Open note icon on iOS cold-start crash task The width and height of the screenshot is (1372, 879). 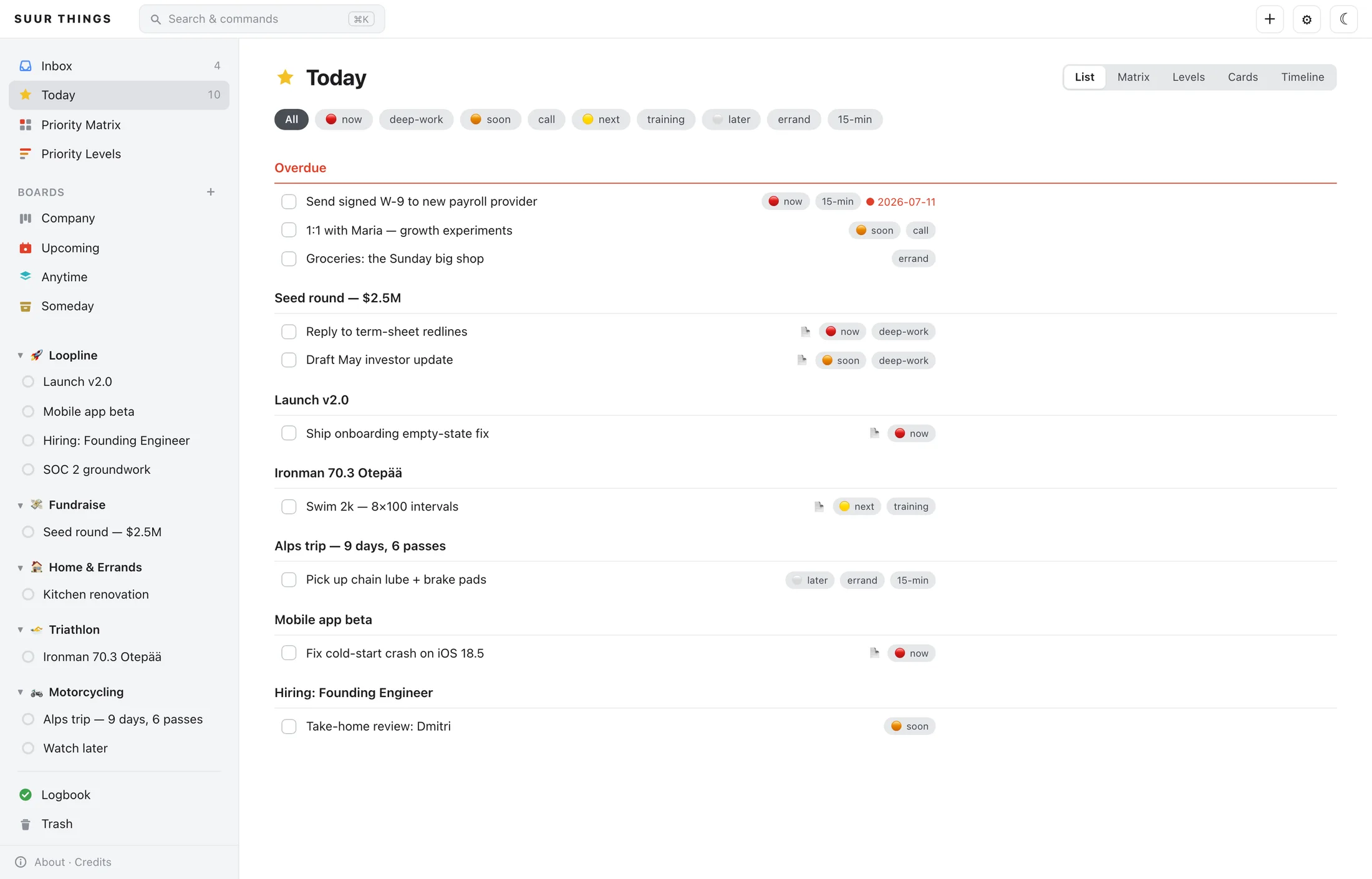click(x=874, y=653)
